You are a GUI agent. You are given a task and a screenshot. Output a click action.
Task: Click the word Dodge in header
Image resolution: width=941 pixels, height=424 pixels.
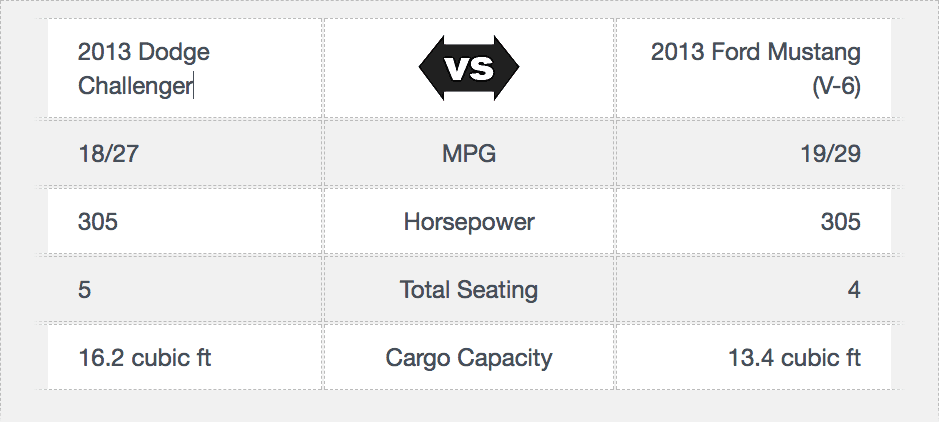173,53
